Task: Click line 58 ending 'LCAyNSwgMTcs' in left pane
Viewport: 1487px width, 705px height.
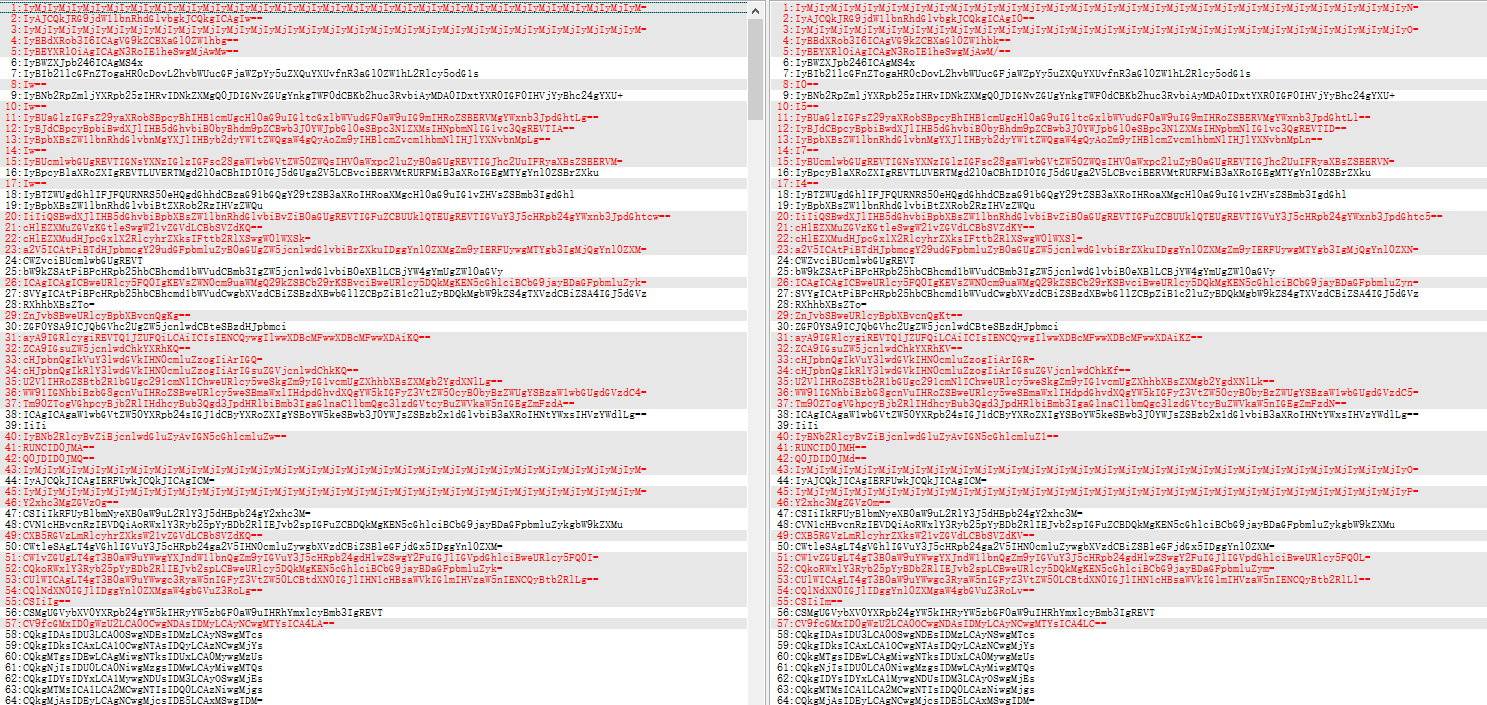Action: pyautogui.click(x=143, y=634)
